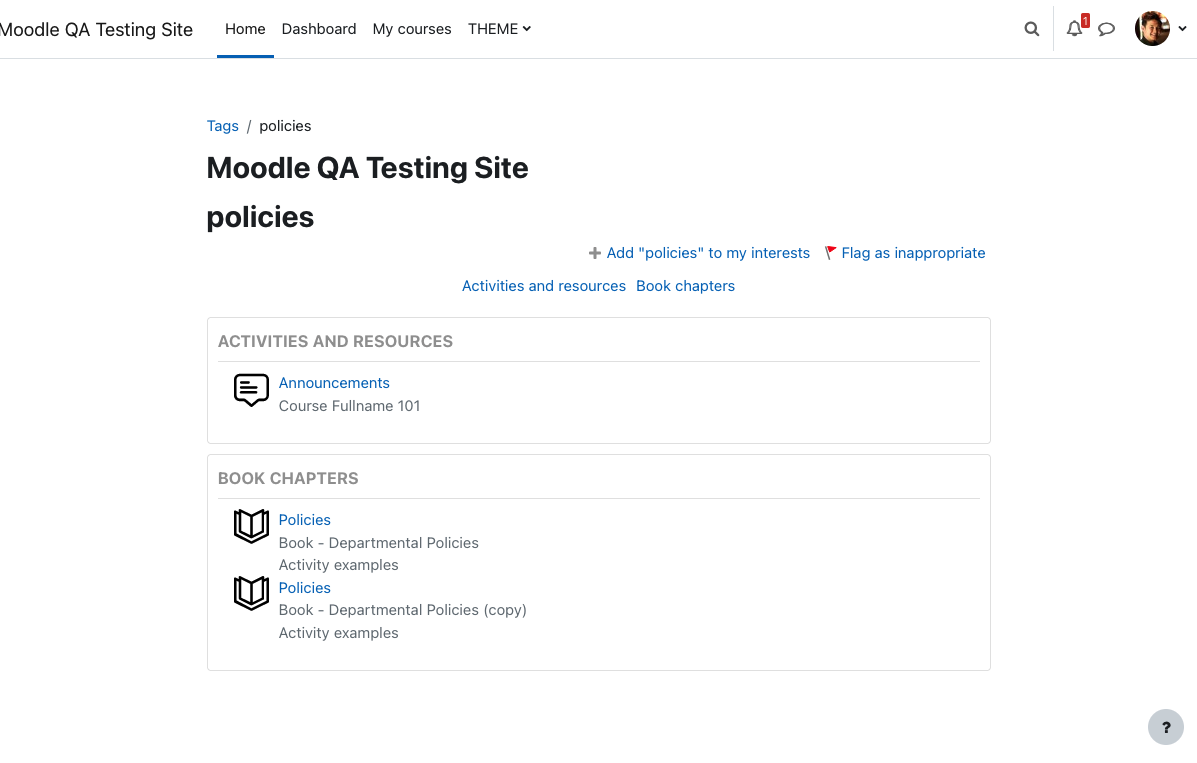Click book icon for Departmental Policies
The image size is (1197, 763).
pyautogui.click(x=251, y=526)
